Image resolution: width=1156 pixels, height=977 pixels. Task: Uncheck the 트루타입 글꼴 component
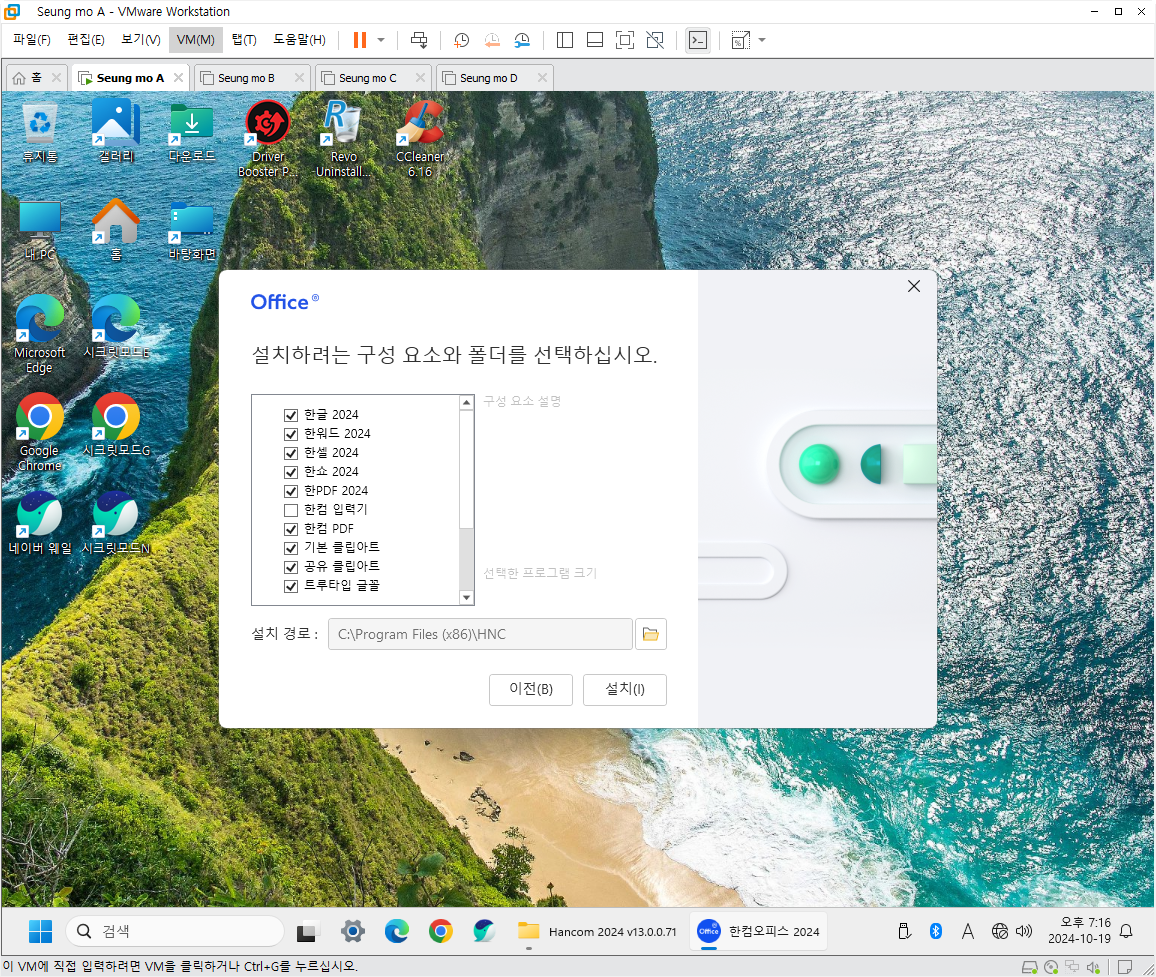click(291, 586)
